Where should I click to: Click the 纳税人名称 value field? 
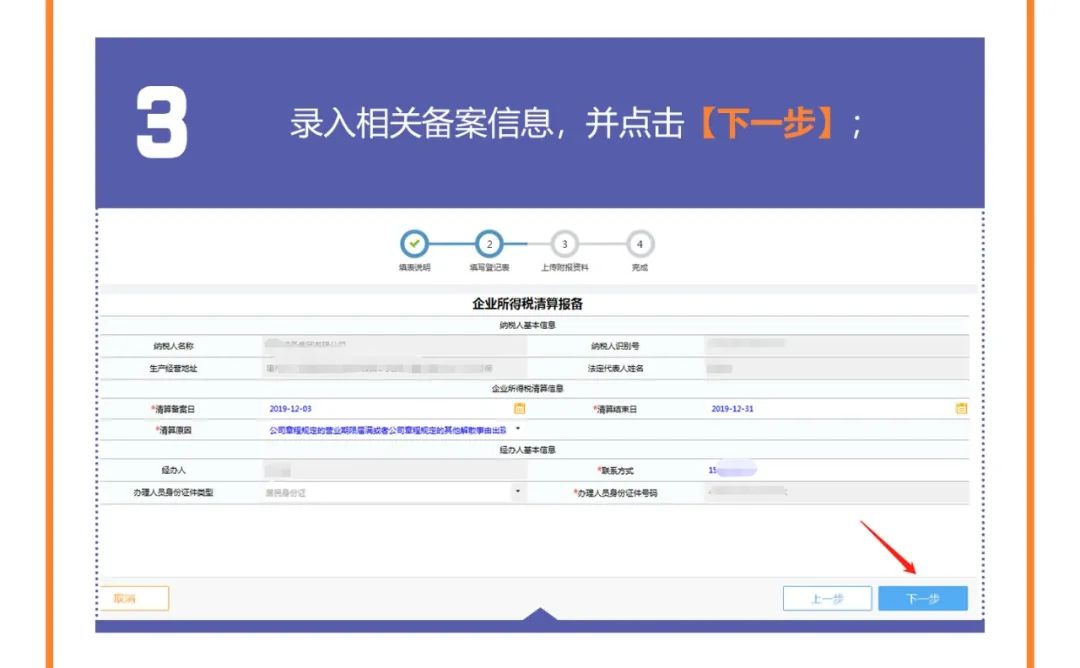tap(380, 346)
